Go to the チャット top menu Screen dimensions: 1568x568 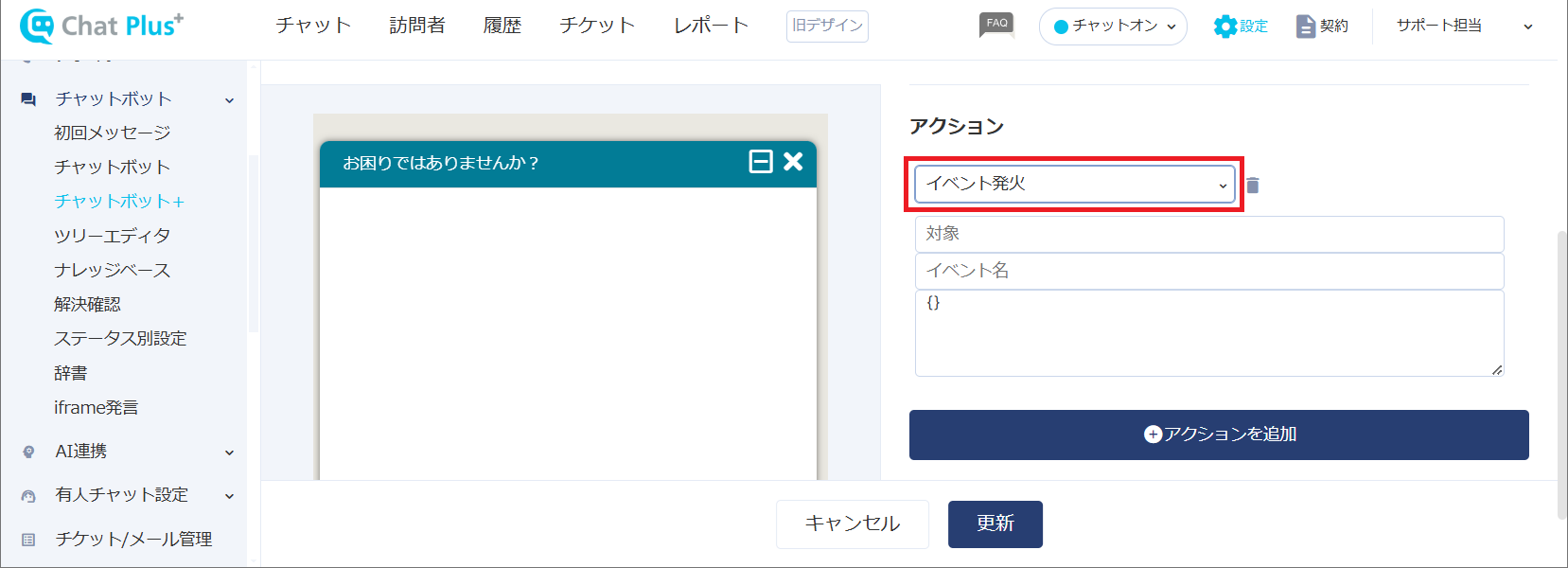click(x=313, y=26)
